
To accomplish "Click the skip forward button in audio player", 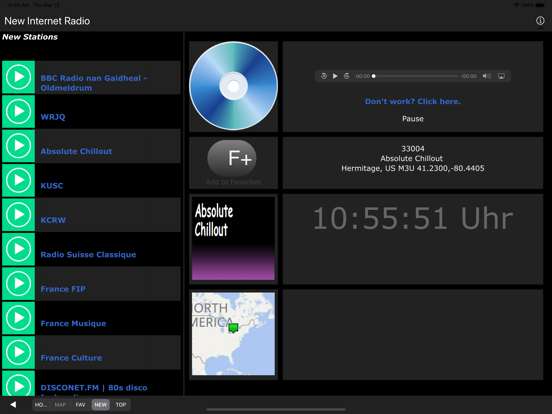I will [347, 76].
